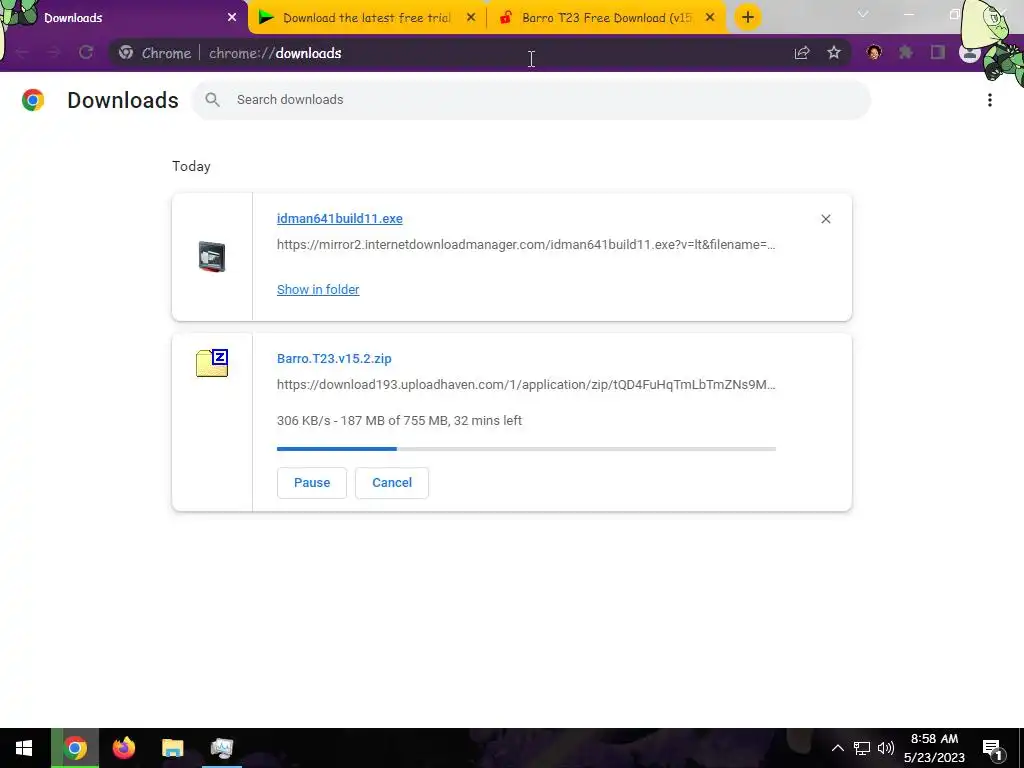The image size is (1024, 768).
Task: Open the tab search chevron
Action: 863,14
